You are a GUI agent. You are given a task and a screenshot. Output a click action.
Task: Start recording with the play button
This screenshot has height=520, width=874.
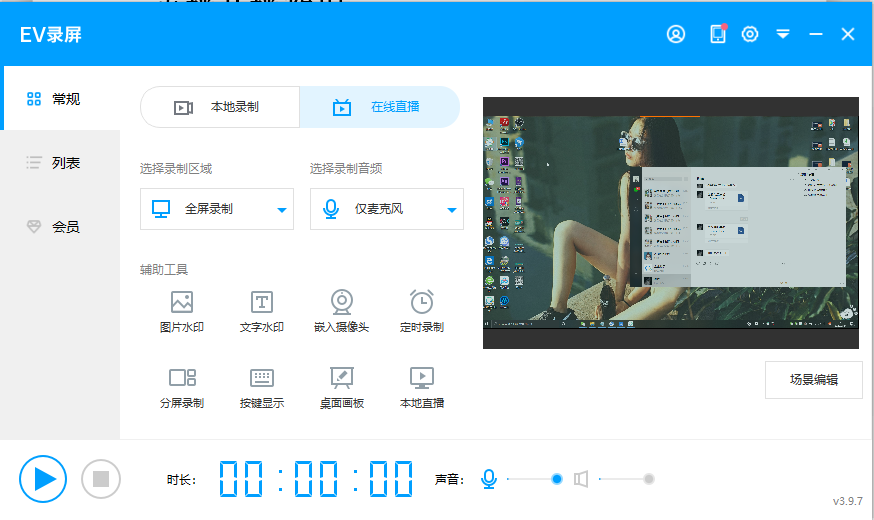43,479
